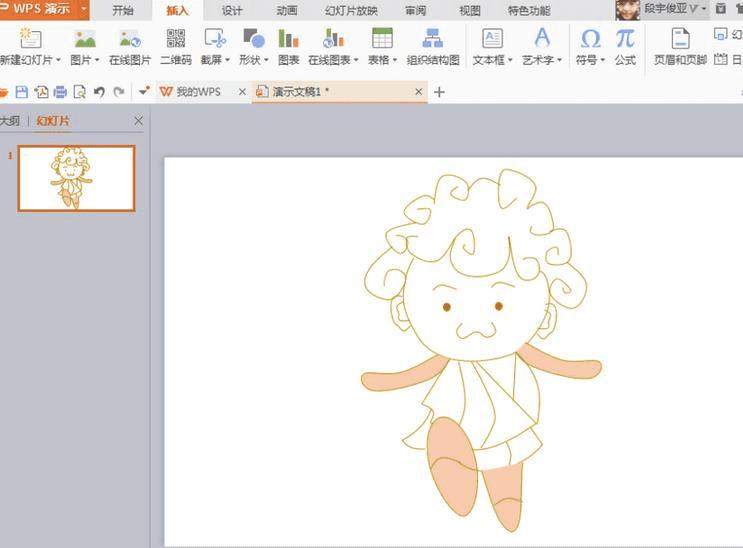Insert a chart using 图表 icon
This screenshot has height=548, width=743.
click(289, 46)
